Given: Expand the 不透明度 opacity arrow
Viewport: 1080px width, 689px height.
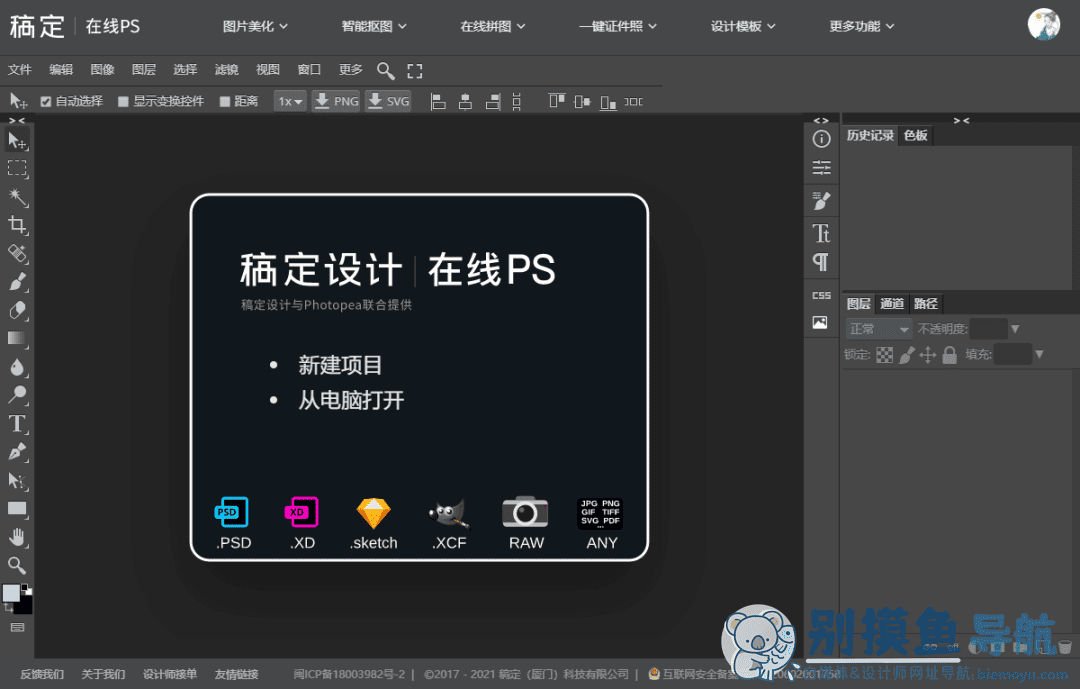Looking at the screenshot, I should (1015, 329).
